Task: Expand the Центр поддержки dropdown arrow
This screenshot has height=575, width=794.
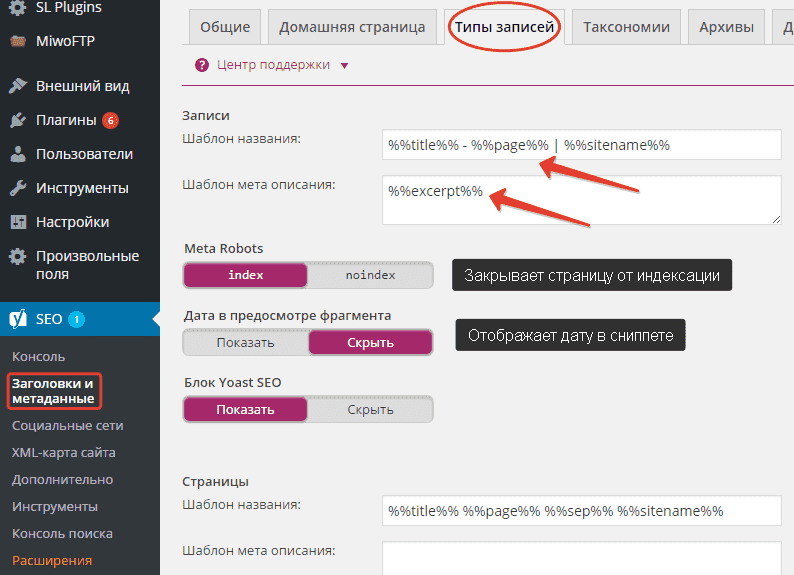Action: tap(344, 65)
